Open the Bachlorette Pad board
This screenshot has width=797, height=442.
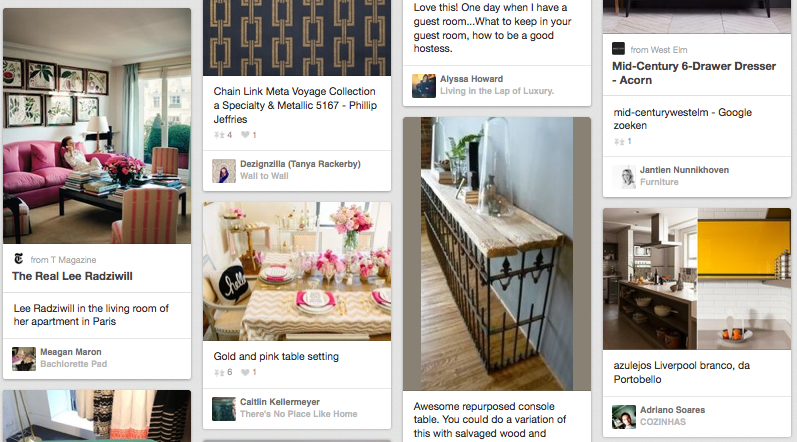point(74,364)
